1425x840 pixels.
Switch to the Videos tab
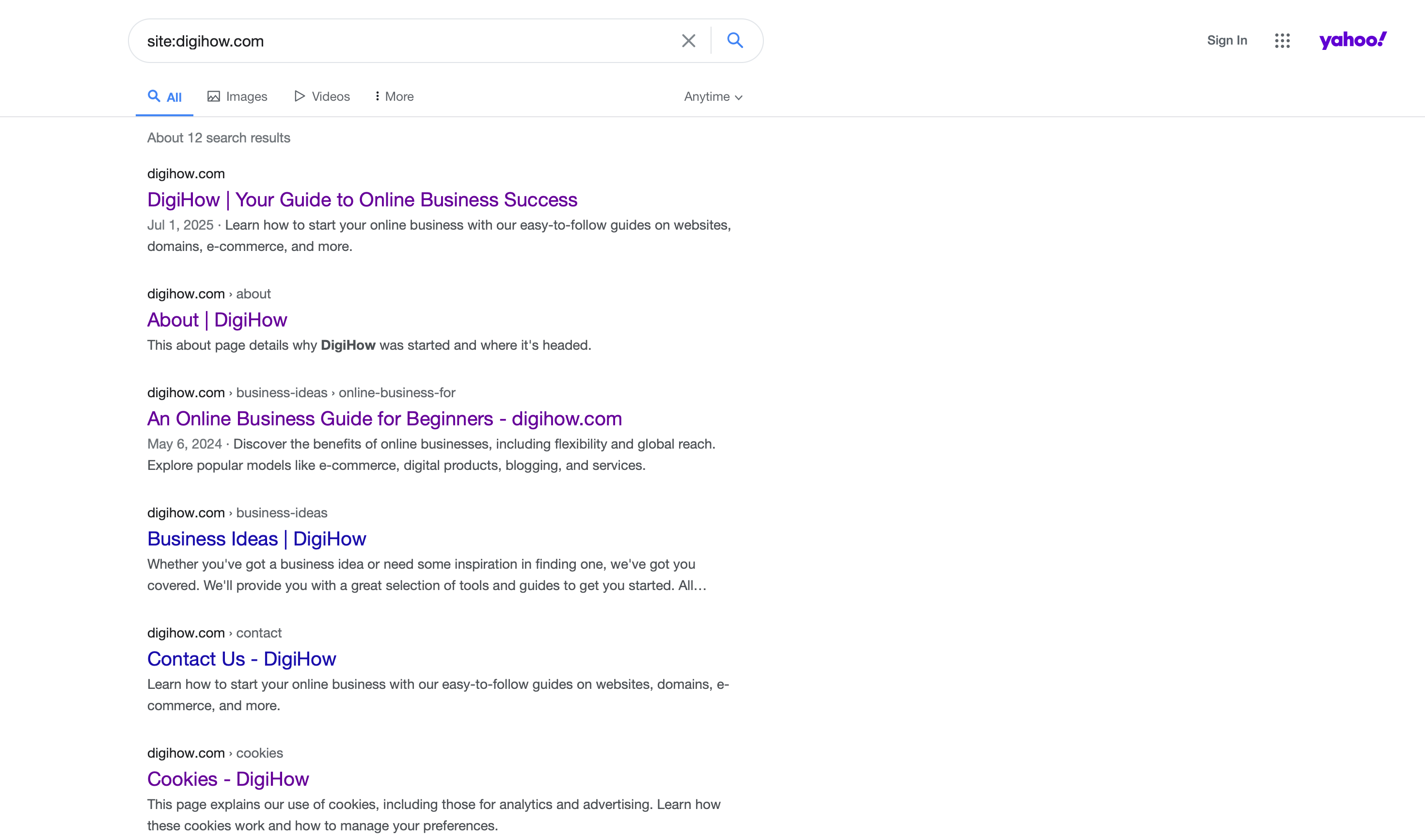(330, 96)
